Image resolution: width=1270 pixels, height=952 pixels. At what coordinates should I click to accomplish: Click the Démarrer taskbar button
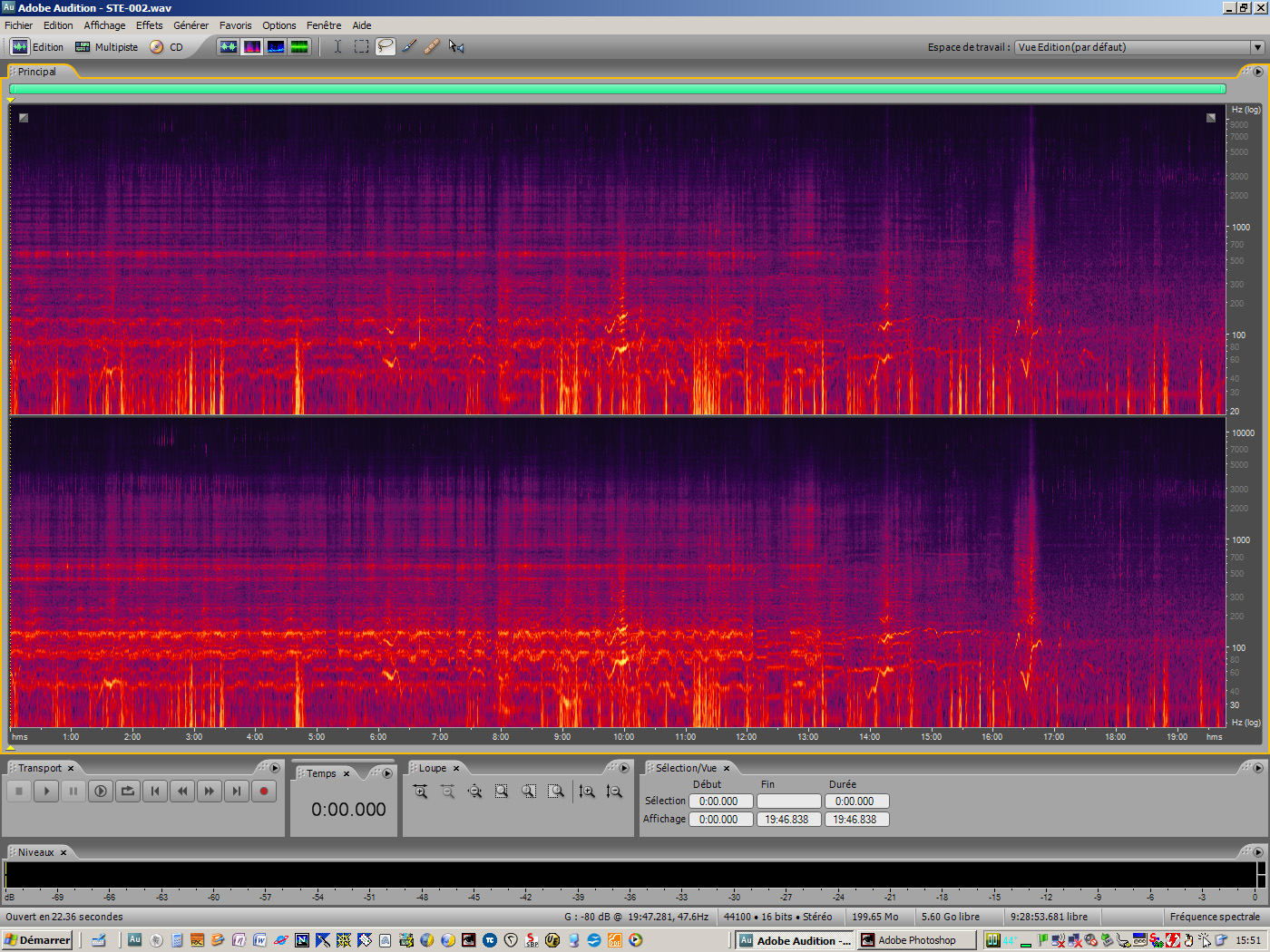pyautogui.click(x=36, y=940)
